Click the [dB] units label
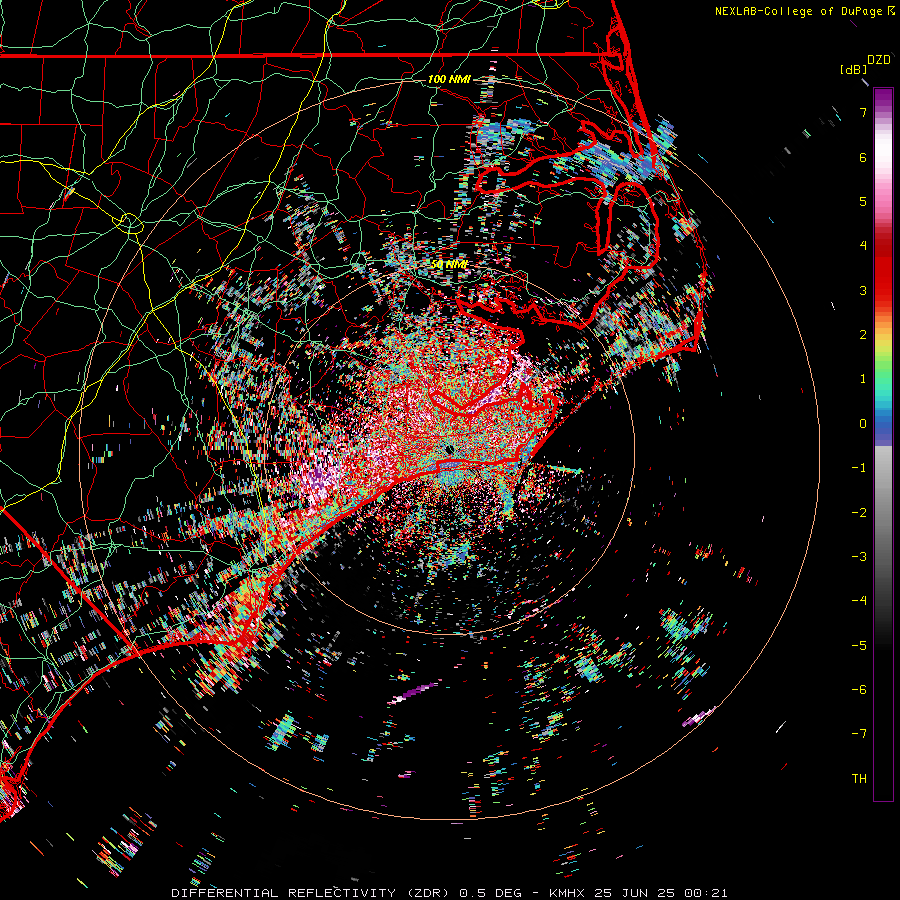The width and height of the screenshot is (900, 900). pyautogui.click(x=853, y=69)
